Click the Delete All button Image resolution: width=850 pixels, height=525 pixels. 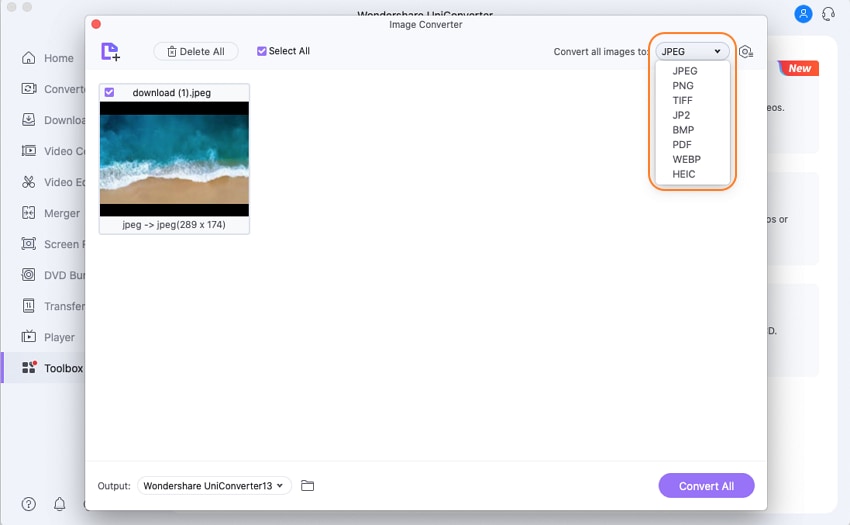(x=196, y=52)
